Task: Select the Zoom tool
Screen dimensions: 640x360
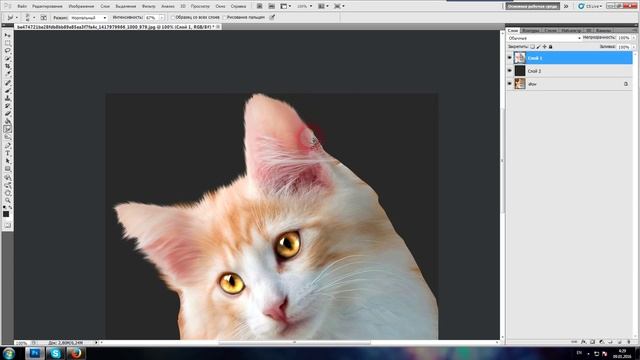Action: point(7,199)
